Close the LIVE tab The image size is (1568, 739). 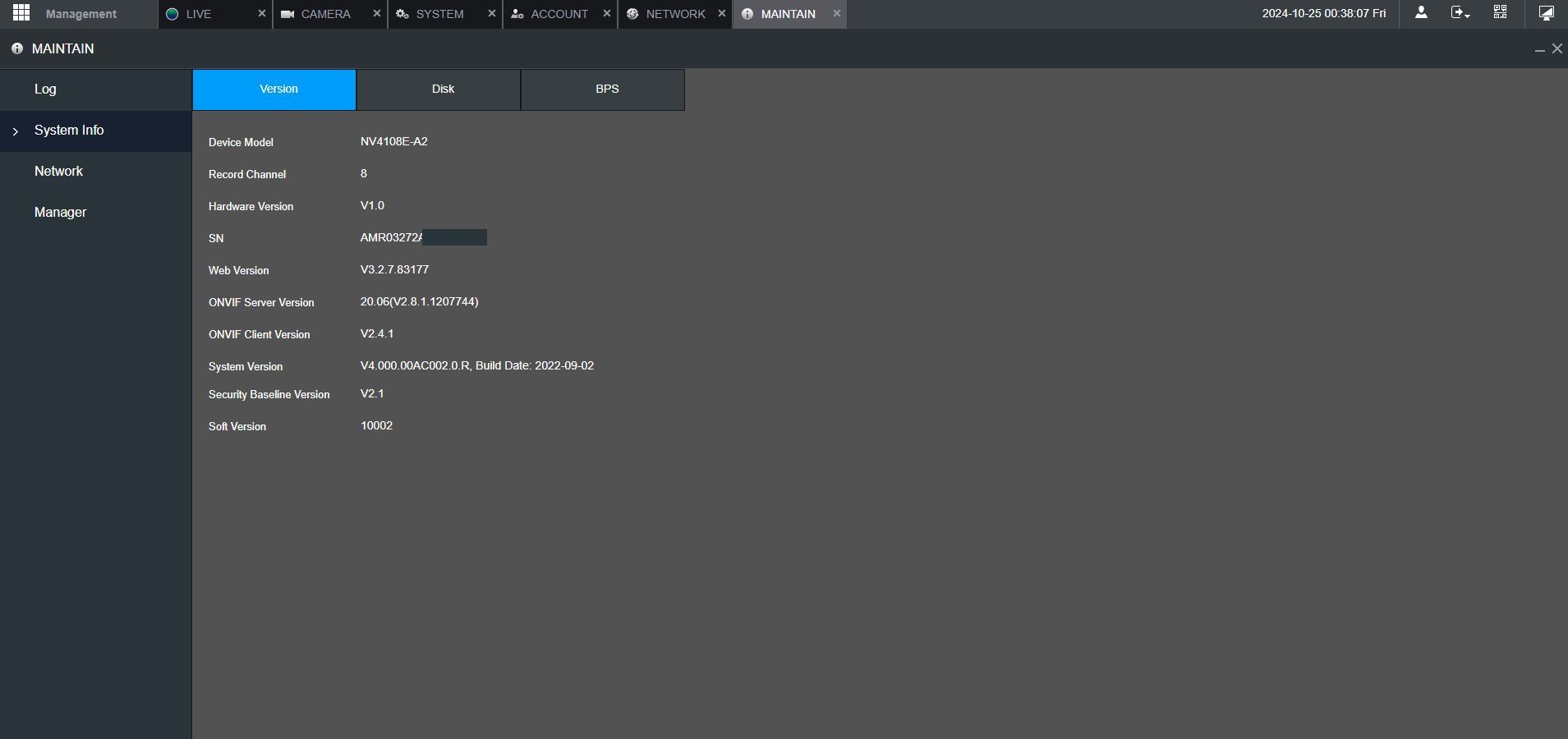point(262,13)
